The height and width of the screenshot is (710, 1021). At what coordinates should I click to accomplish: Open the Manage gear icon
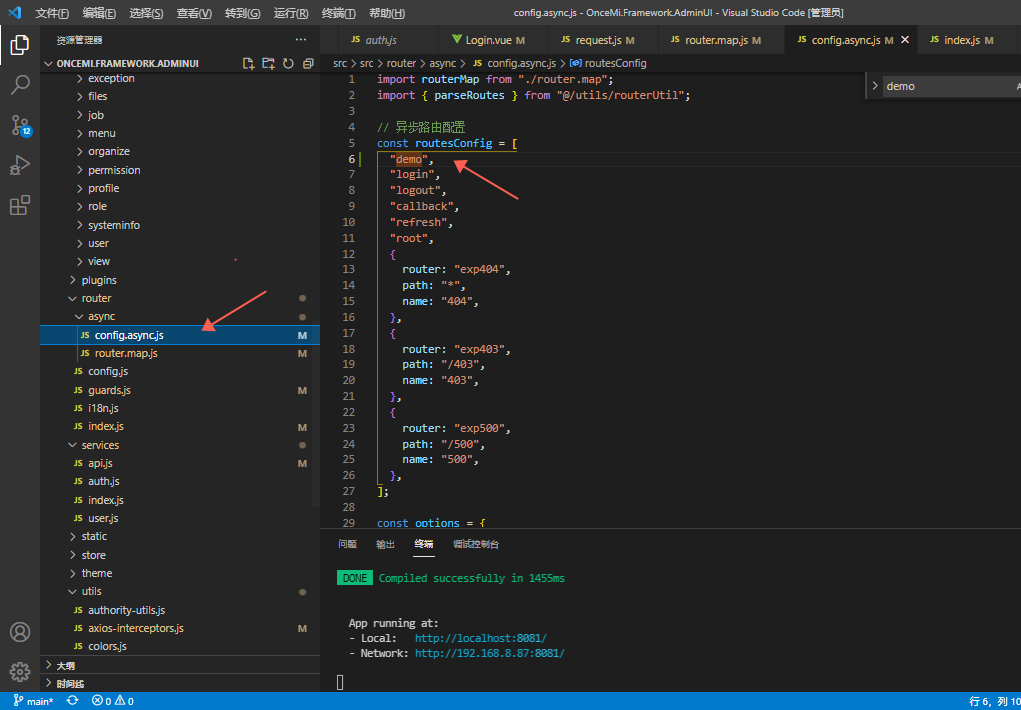click(20, 672)
